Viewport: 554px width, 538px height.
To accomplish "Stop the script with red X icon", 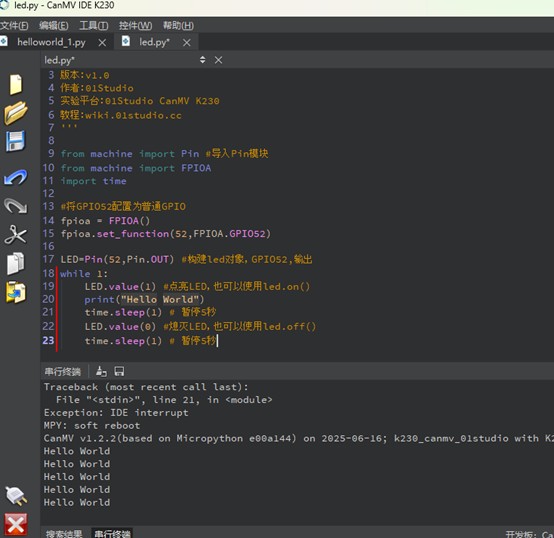I will click(16, 524).
